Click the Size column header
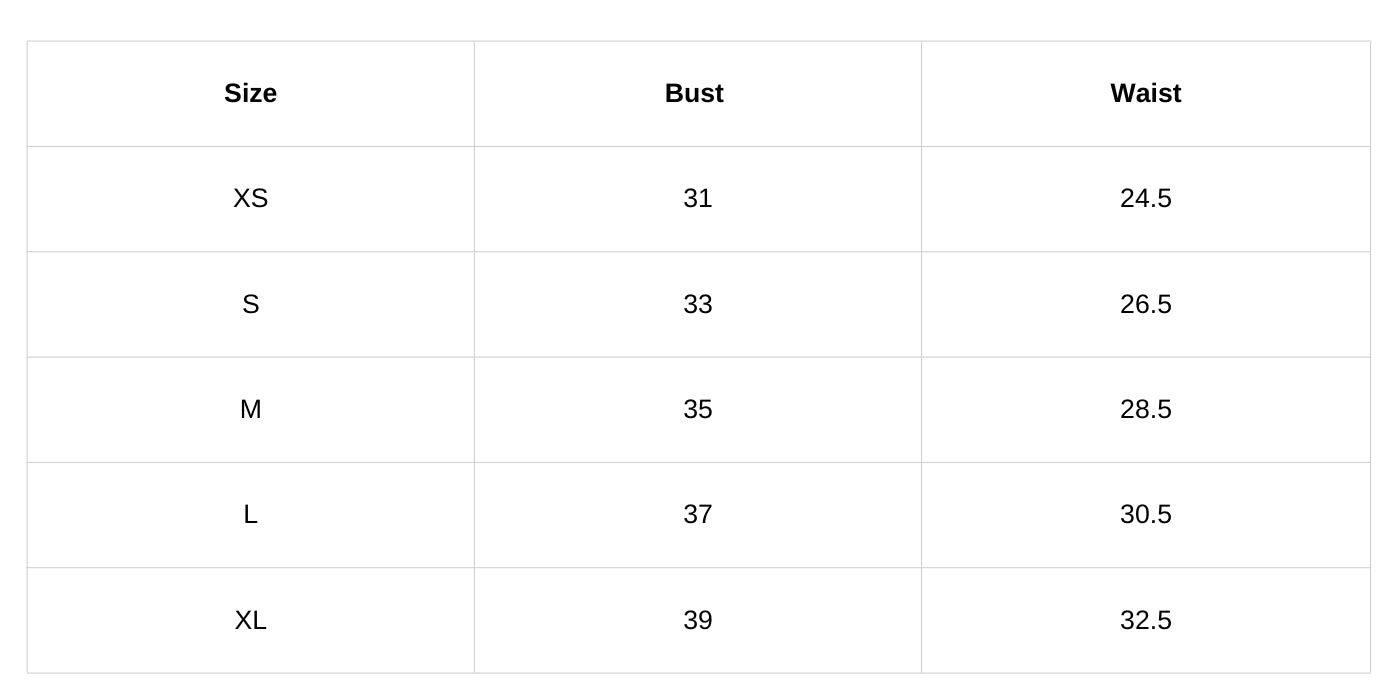This screenshot has width=1400, height=700. coord(250,93)
